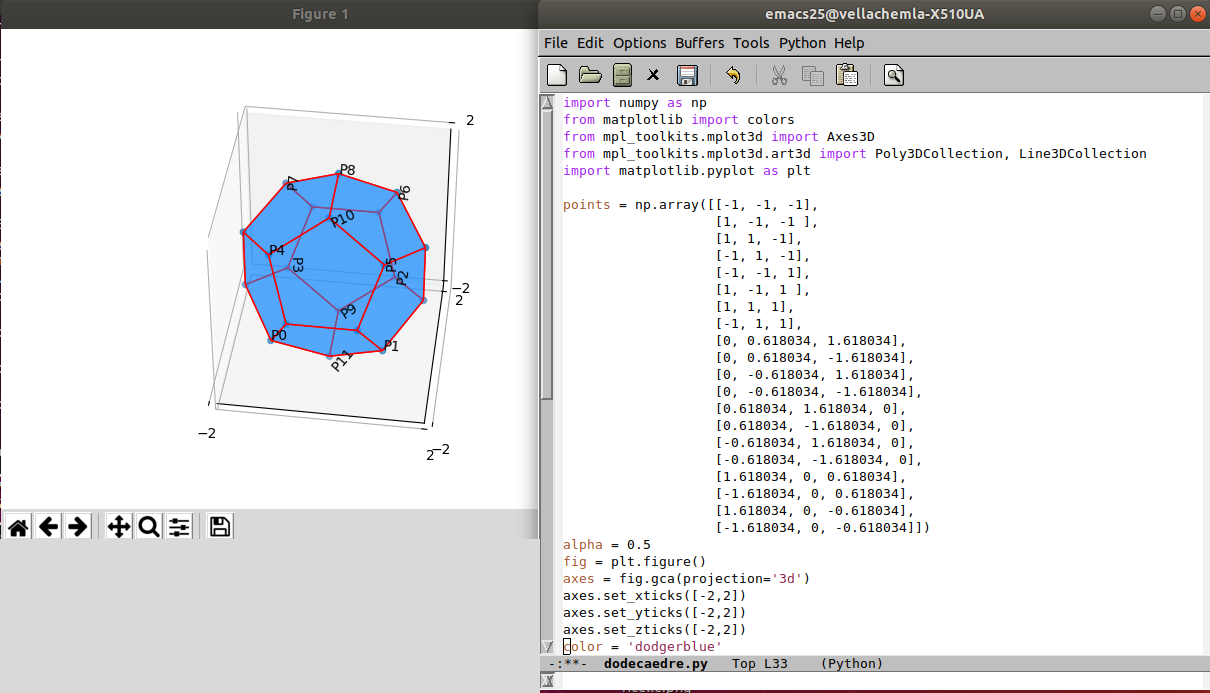Go forward to next plot view
1210x693 pixels.
(78, 526)
